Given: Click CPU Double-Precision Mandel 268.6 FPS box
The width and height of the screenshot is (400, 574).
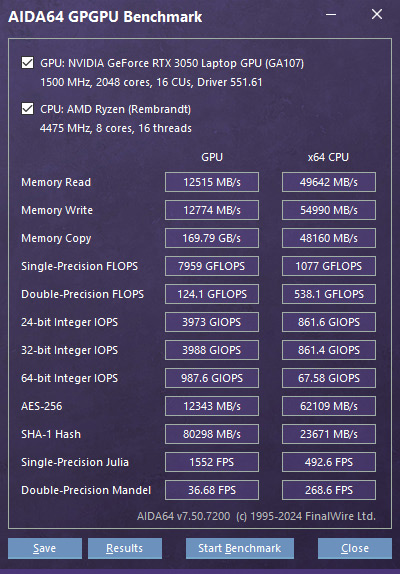Looking at the screenshot, I should [x=329, y=490].
